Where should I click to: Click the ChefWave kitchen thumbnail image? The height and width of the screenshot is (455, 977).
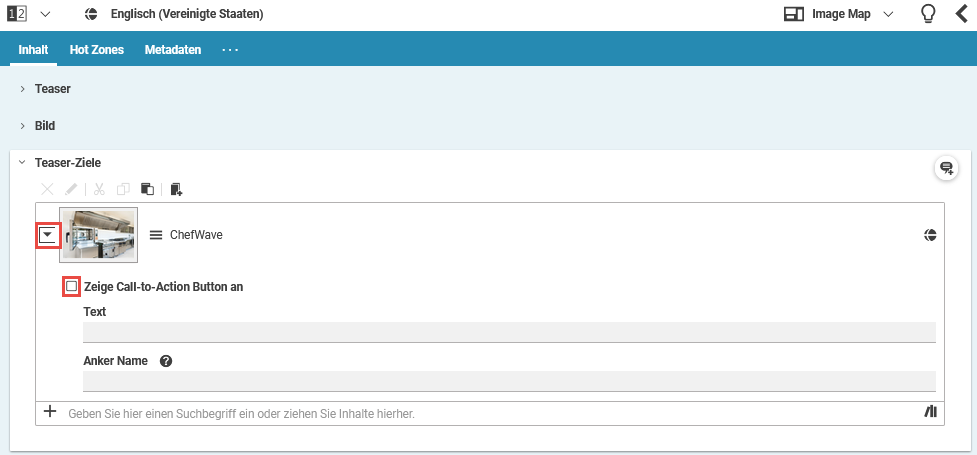98,235
